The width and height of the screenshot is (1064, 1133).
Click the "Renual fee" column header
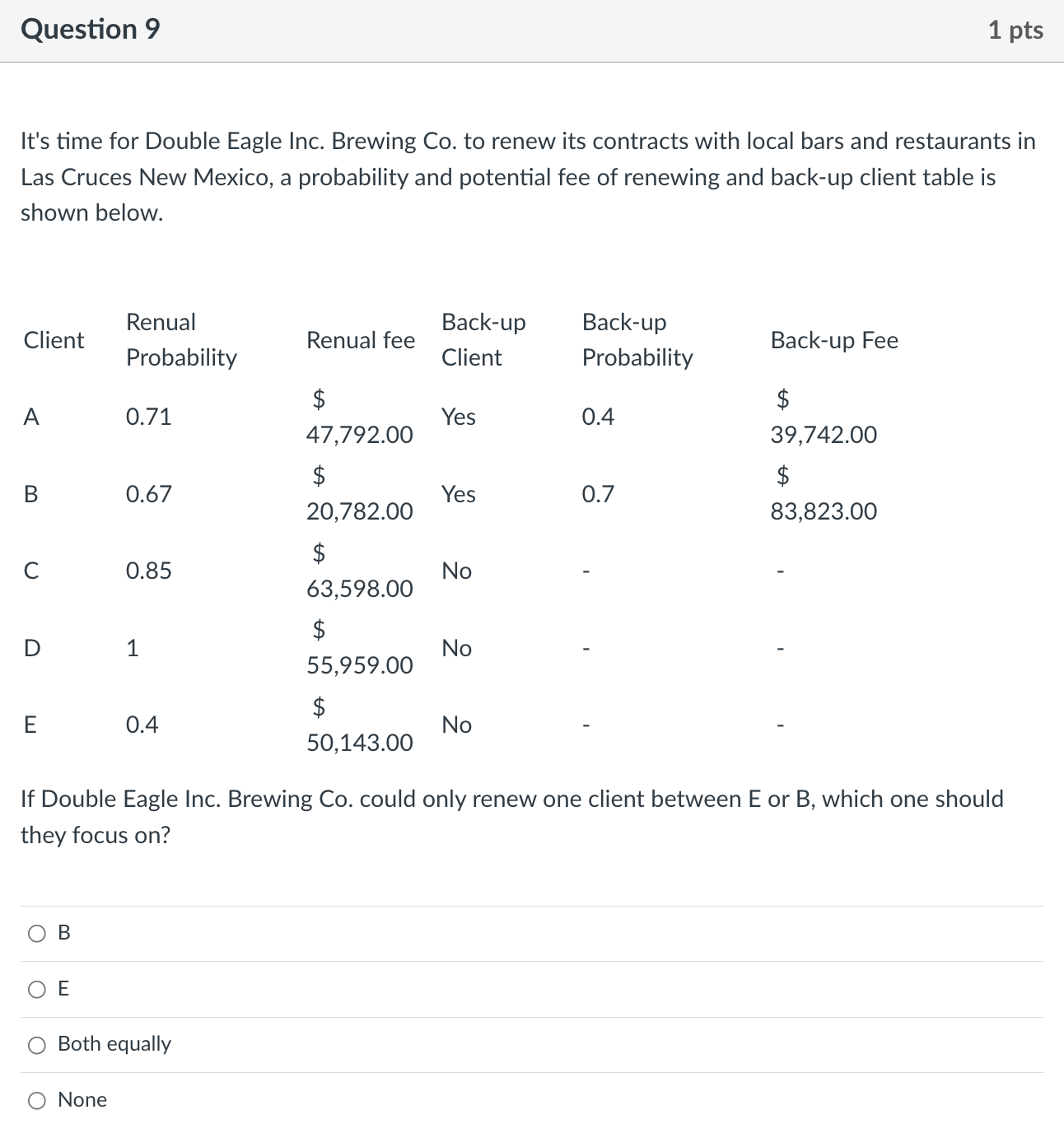(x=360, y=340)
